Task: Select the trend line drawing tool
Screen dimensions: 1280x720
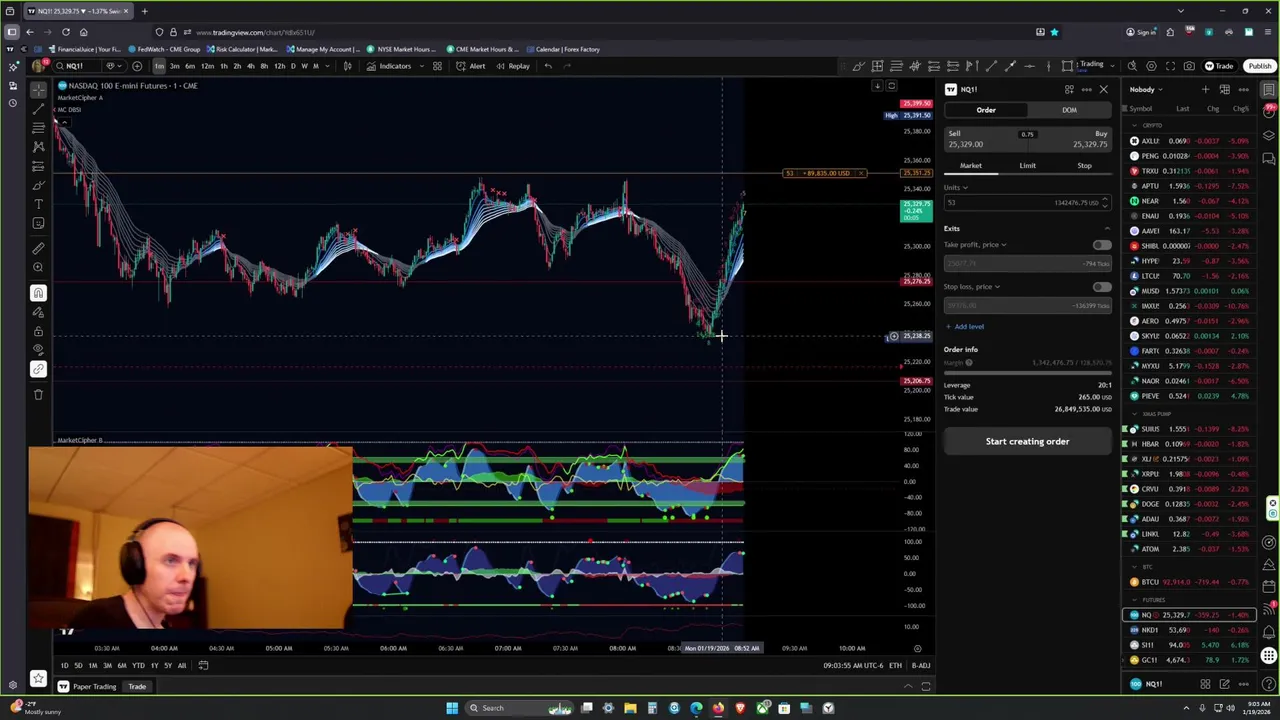Action: 38,108
